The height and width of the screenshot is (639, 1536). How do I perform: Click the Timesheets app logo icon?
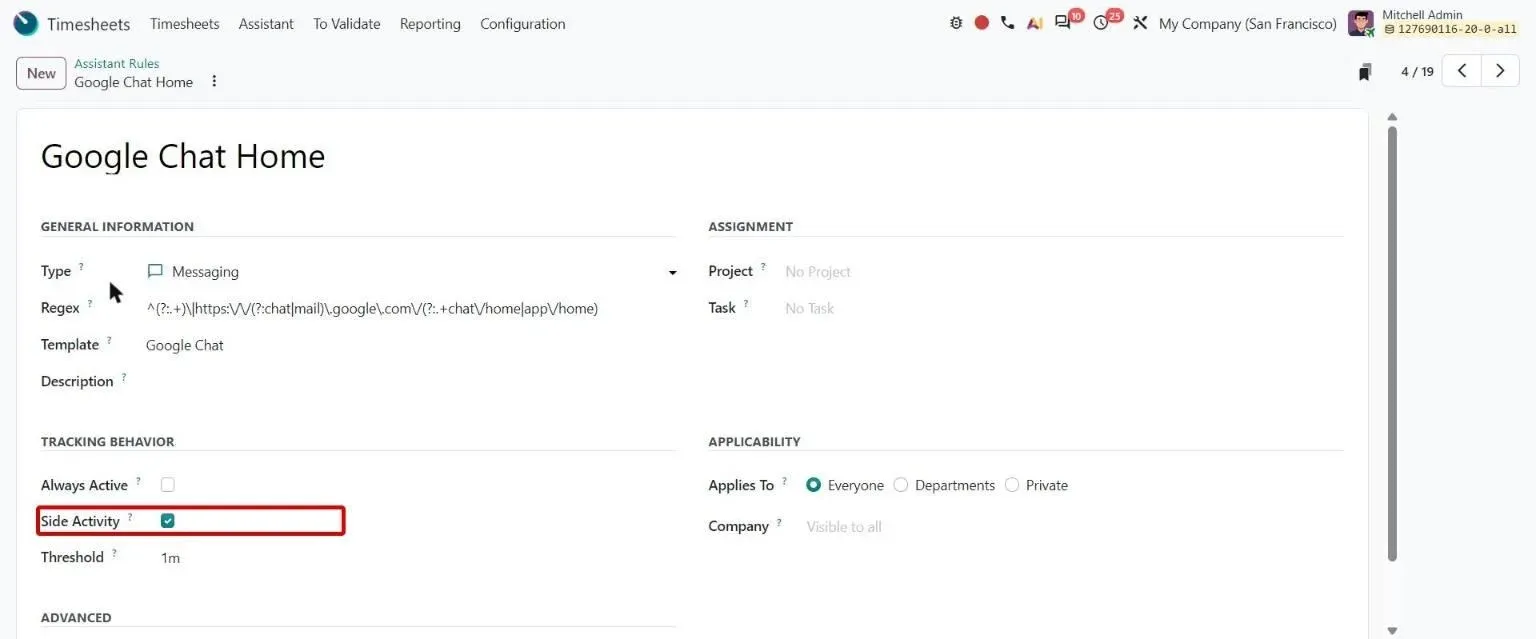coord(25,23)
